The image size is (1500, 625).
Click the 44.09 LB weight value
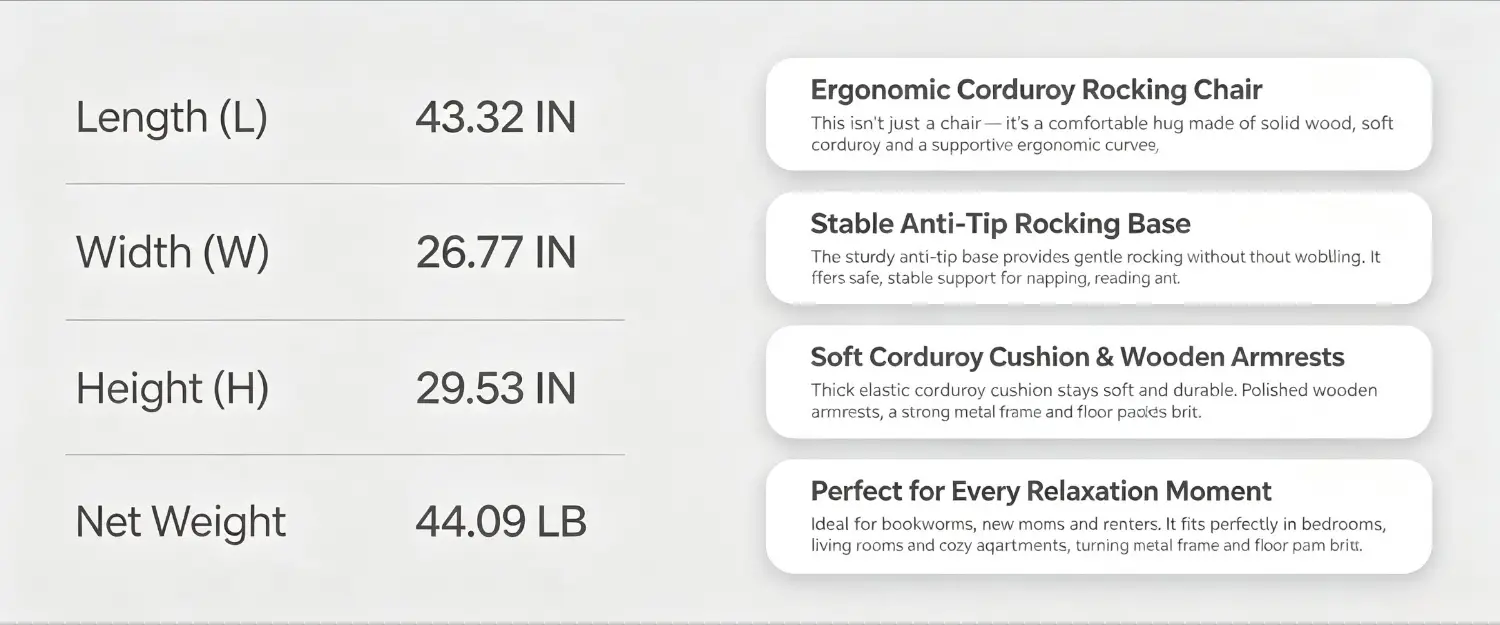[x=501, y=522]
